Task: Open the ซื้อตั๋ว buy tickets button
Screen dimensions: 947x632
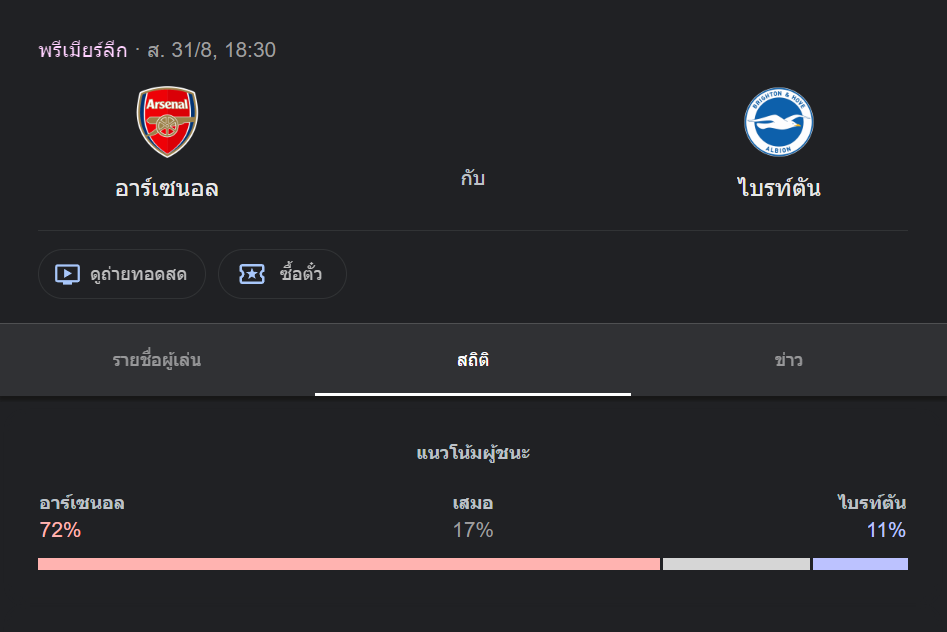Action: [283, 274]
